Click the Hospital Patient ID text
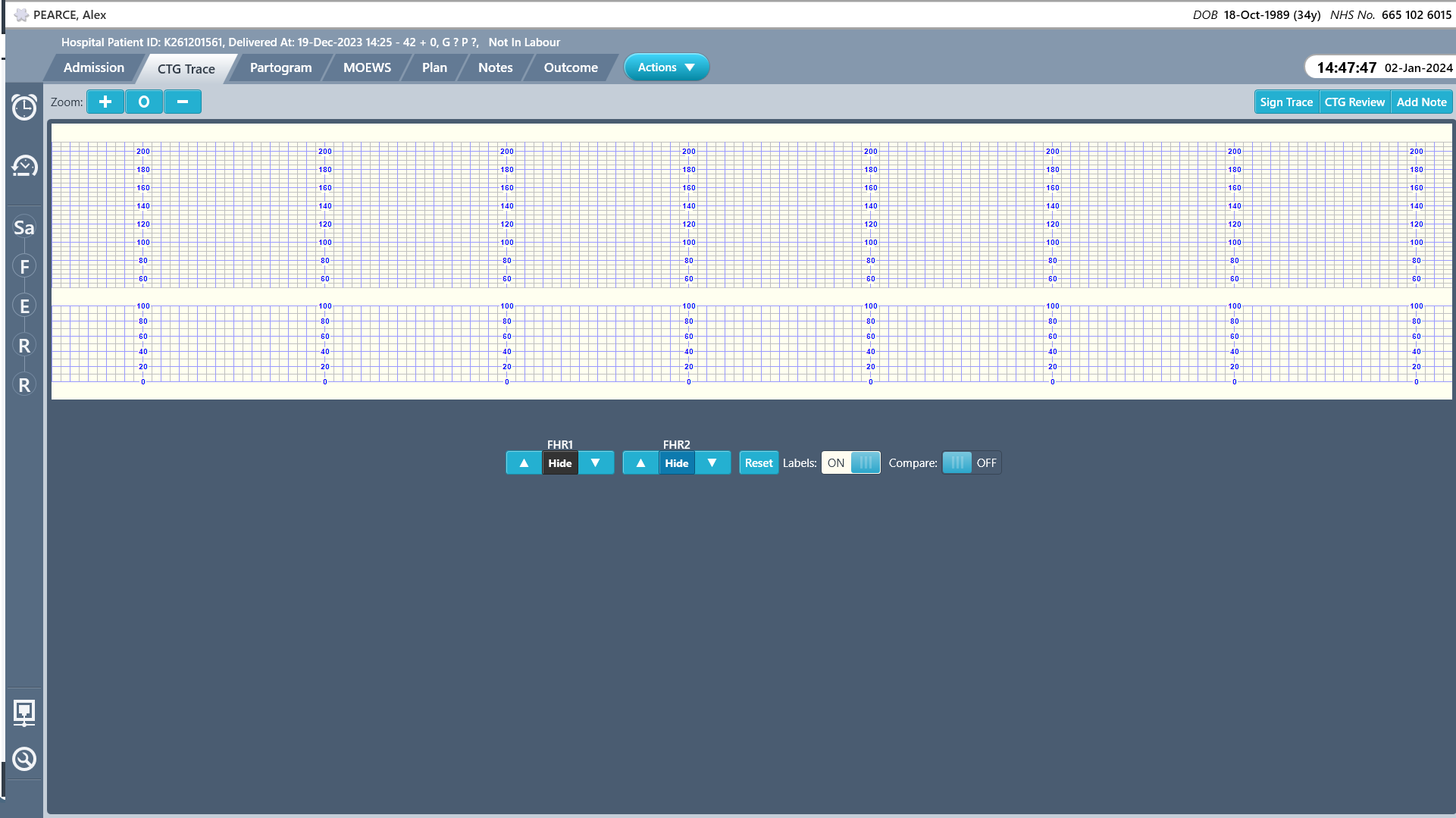The width and height of the screenshot is (1456, 818). tap(142, 42)
